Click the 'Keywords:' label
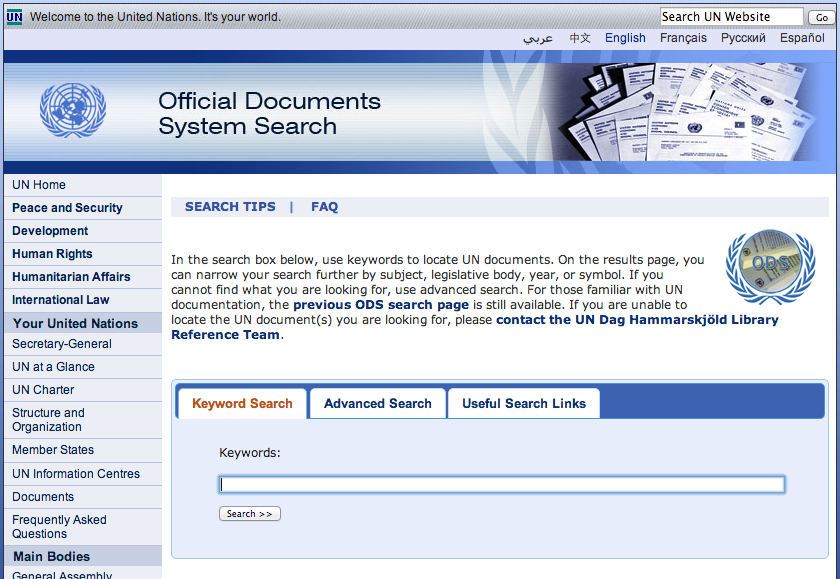Viewport: 840px width, 579px height. coord(250,453)
